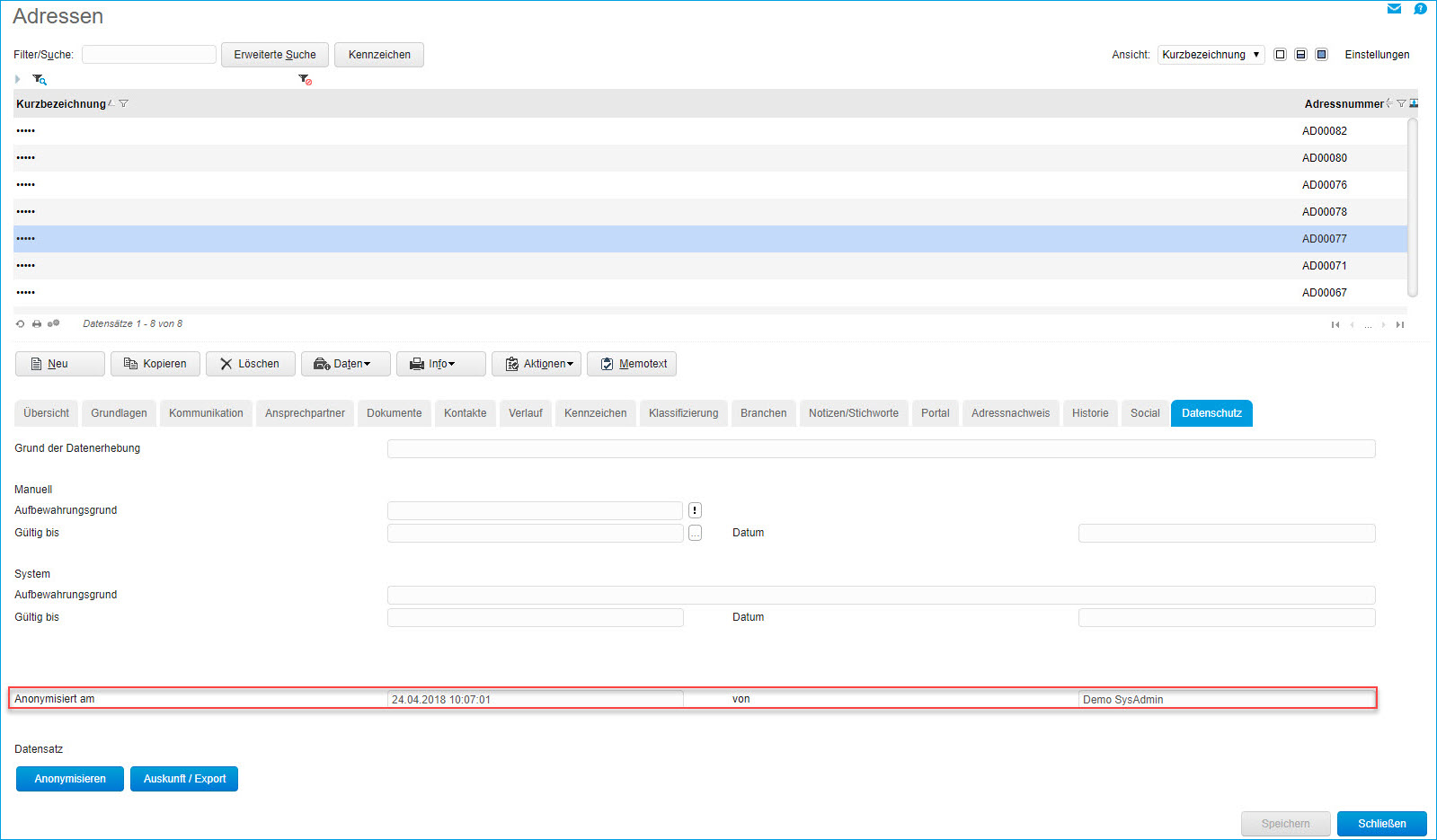Open the Aktionen dropdown button

(537, 364)
